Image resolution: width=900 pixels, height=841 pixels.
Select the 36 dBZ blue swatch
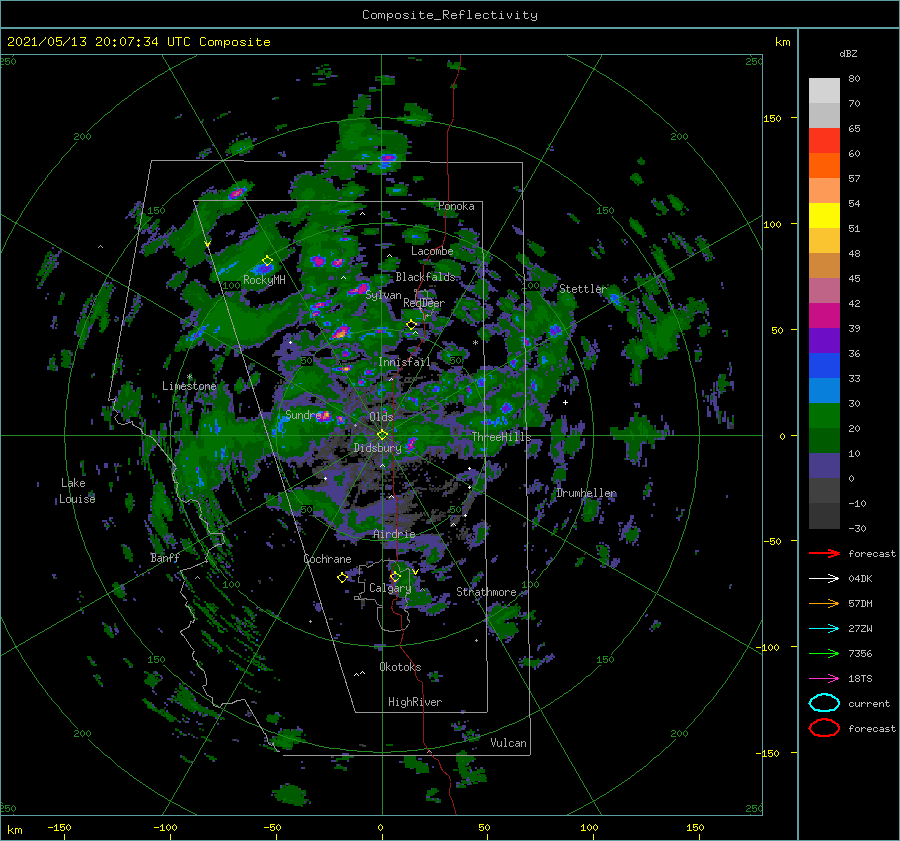click(824, 365)
